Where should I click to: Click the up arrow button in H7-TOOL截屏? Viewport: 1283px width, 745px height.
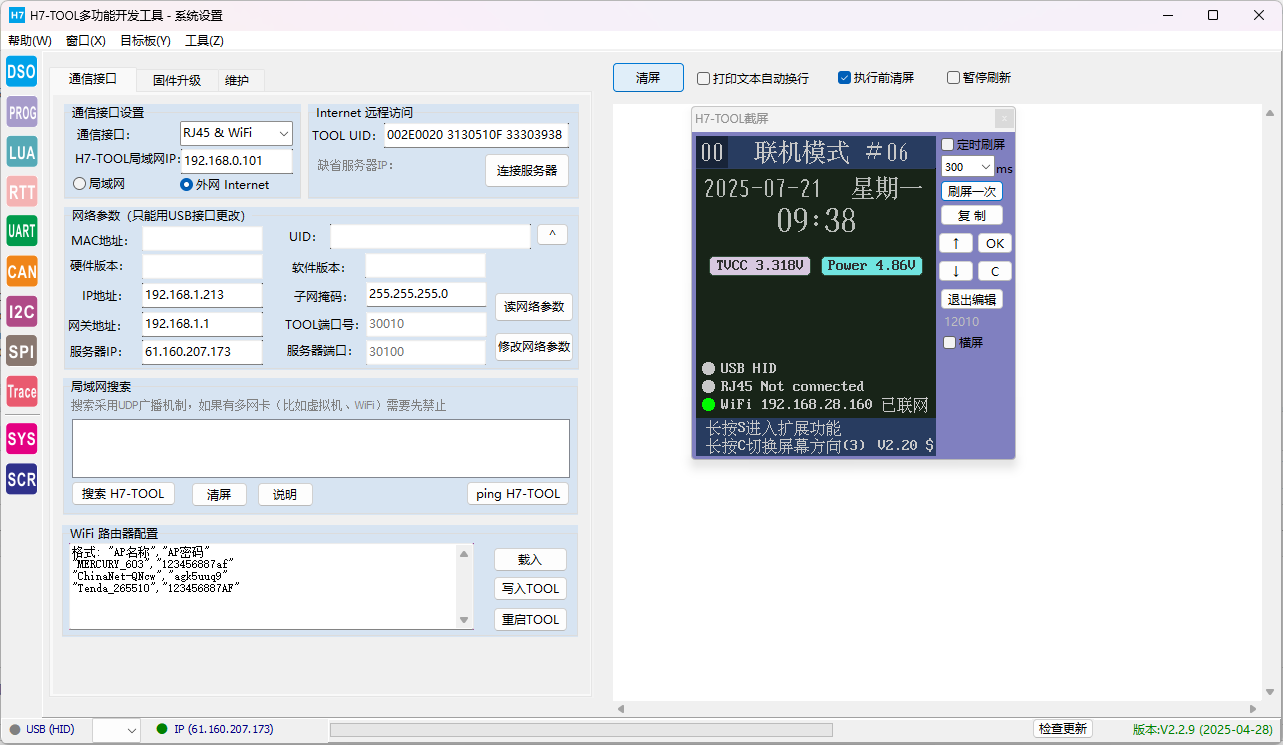coord(956,243)
